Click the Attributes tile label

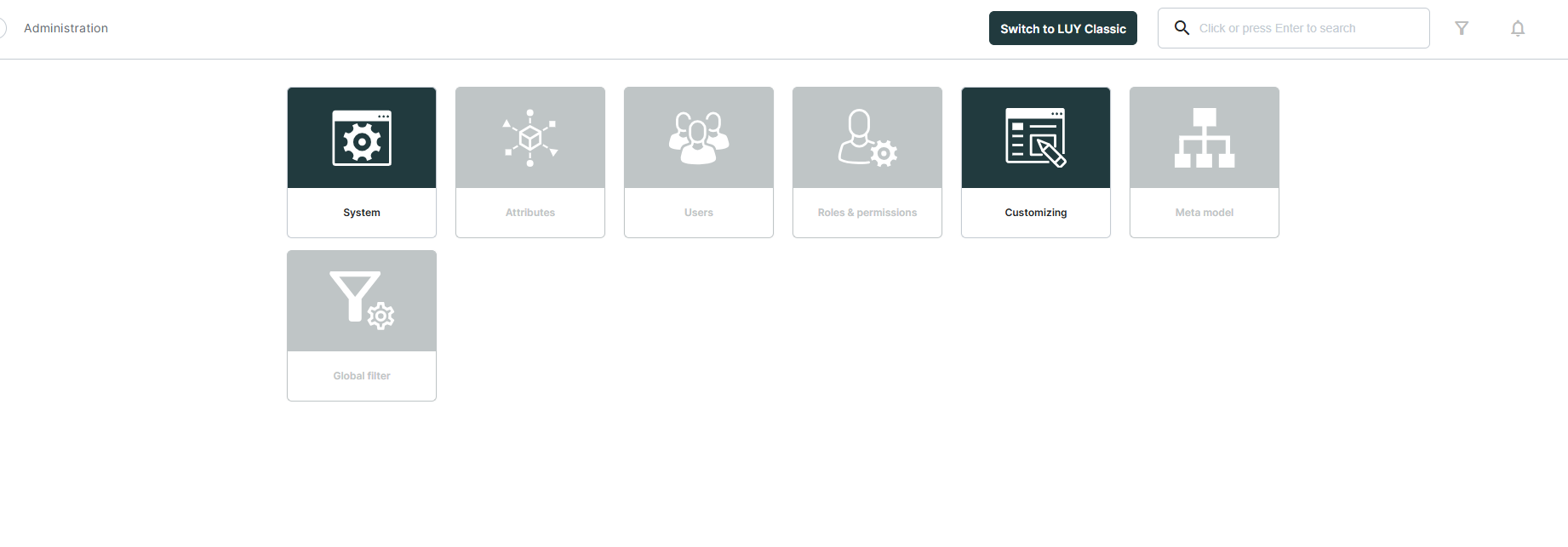[530, 213]
